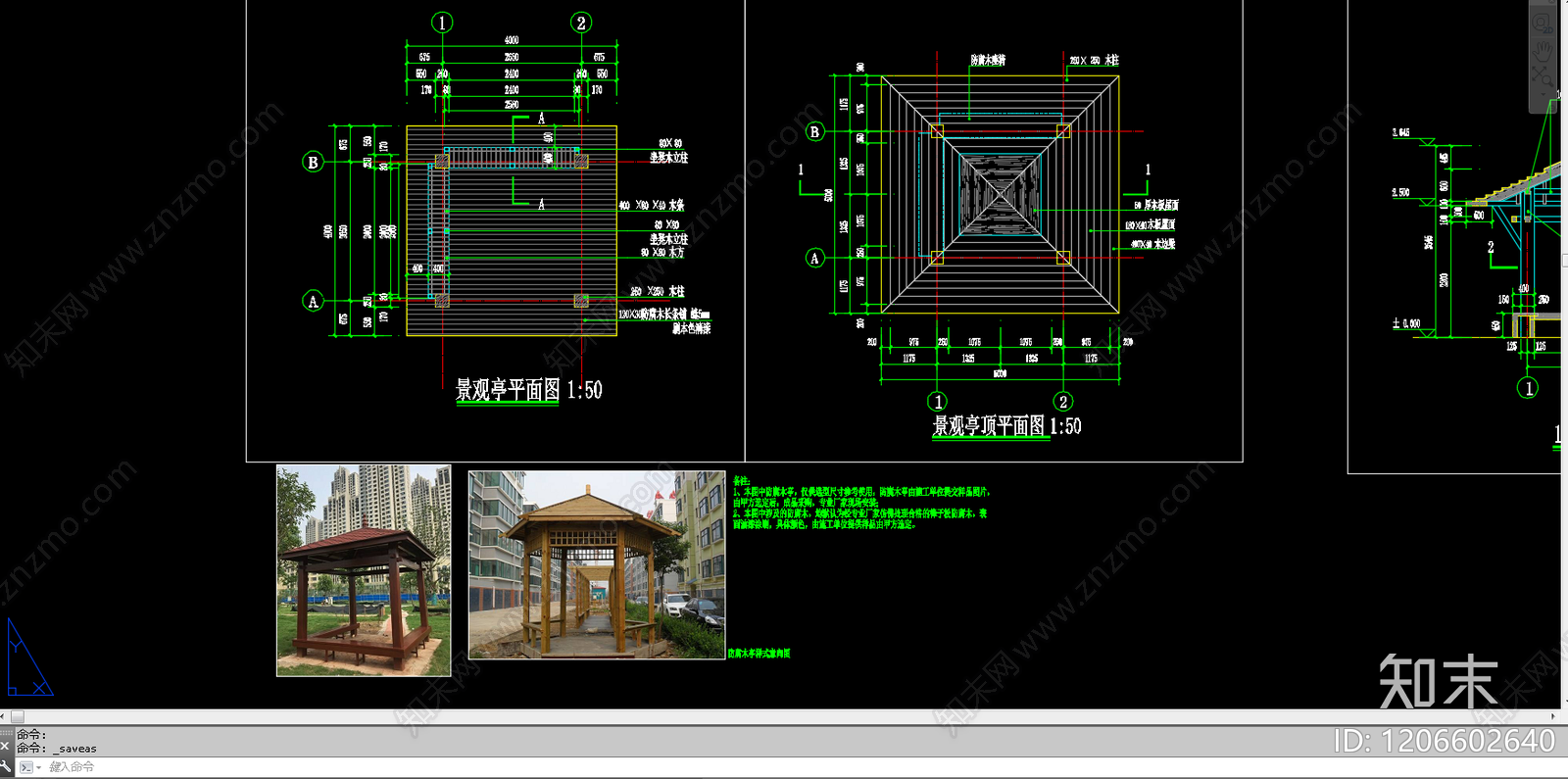Viewport: 1568px width, 779px height.
Task: Click the Zoom Extents tool in navigation bar
Action: click(1543, 74)
